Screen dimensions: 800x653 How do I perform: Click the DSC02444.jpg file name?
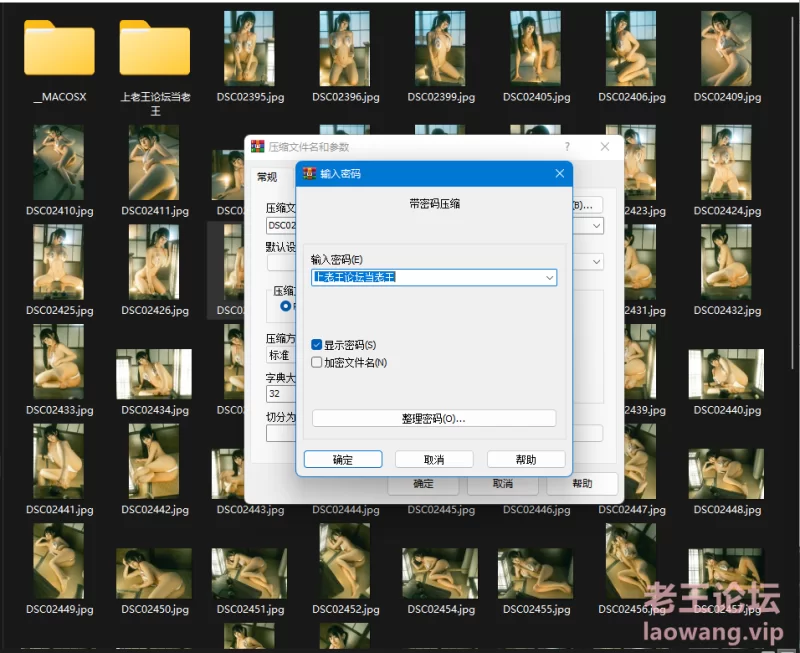tap(346, 510)
